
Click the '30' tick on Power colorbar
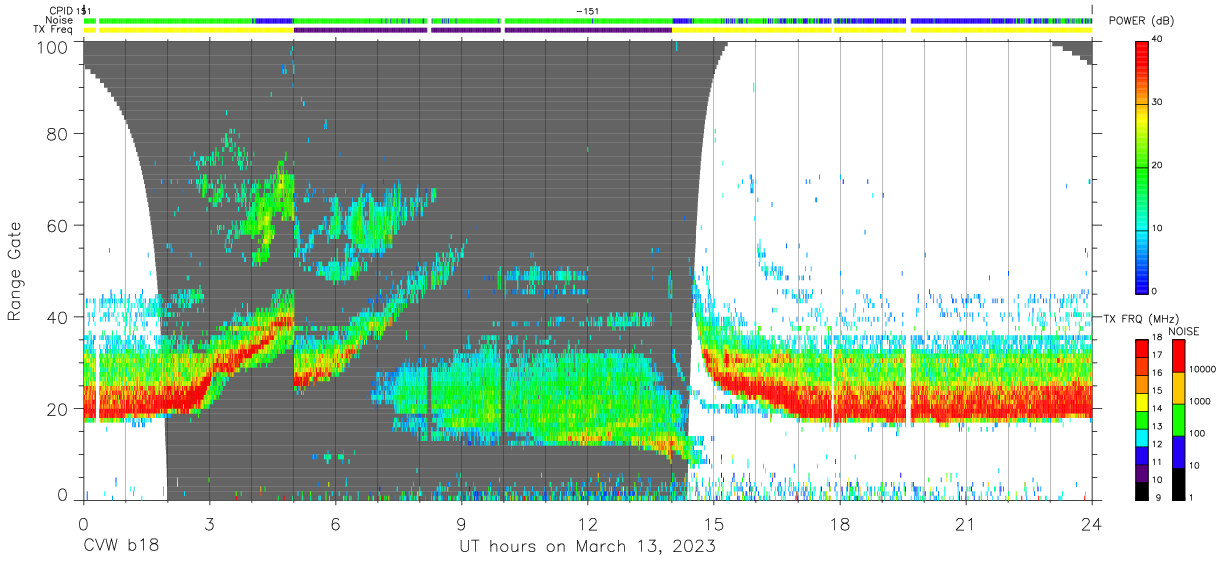(x=1158, y=103)
